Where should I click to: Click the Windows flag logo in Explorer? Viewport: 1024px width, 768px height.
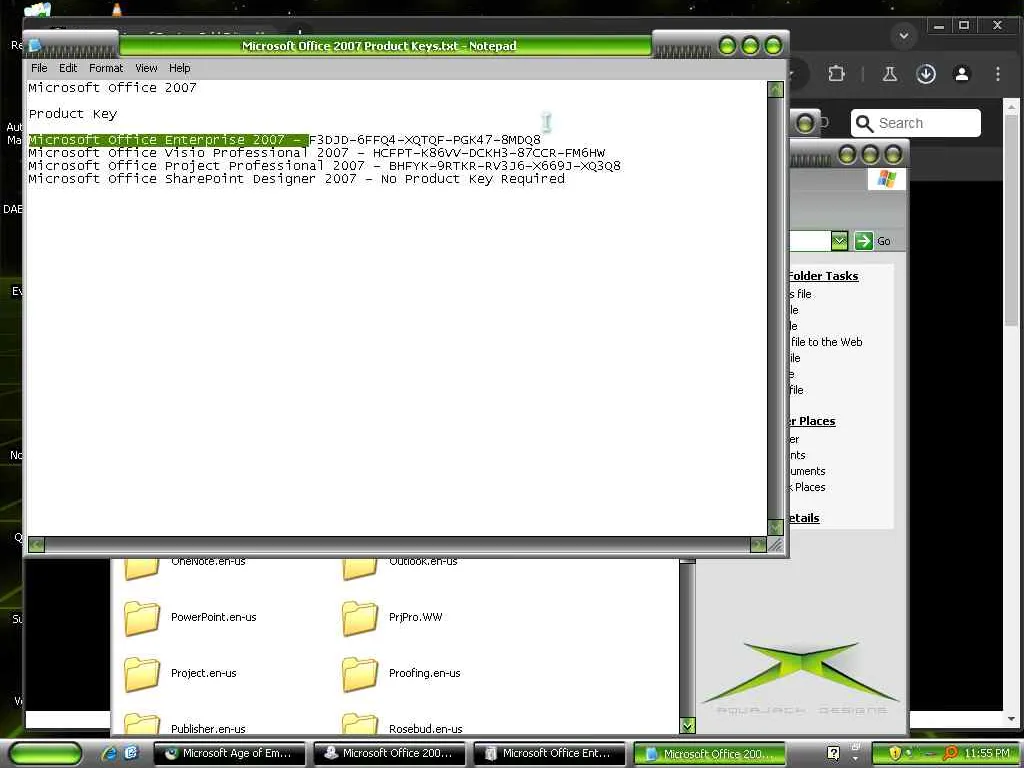(x=887, y=178)
